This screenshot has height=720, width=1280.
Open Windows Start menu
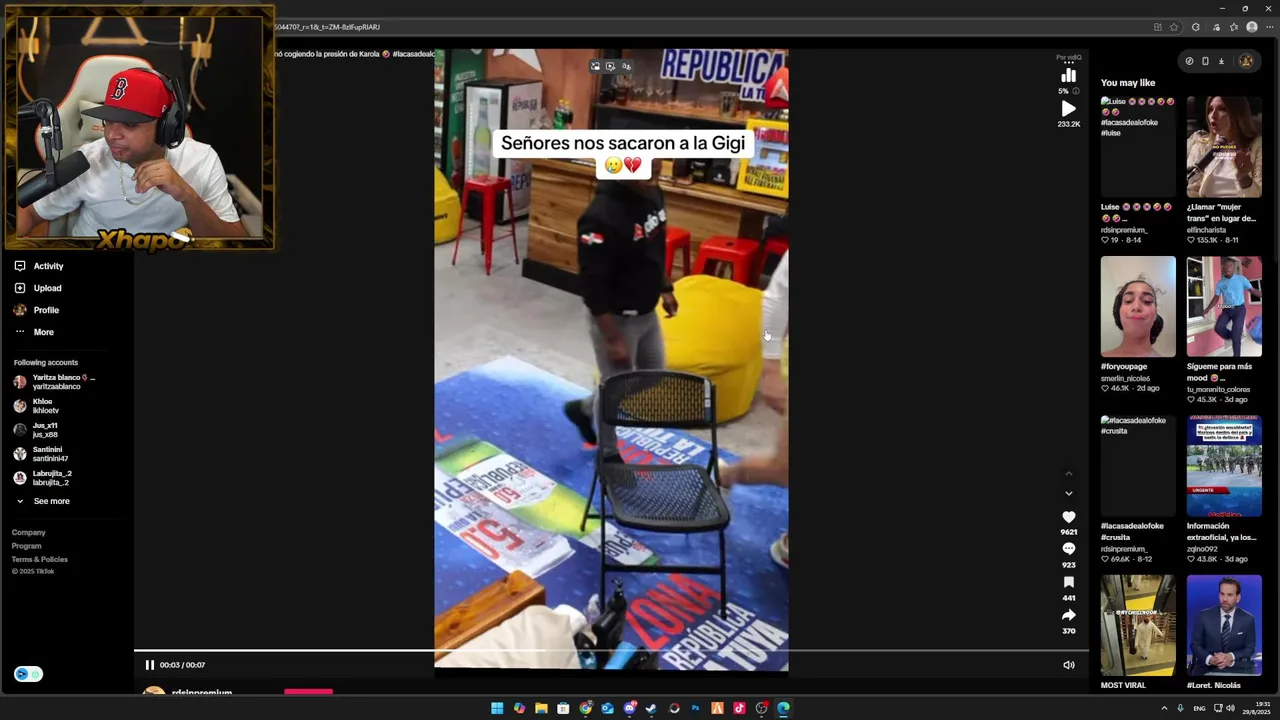click(x=497, y=708)
